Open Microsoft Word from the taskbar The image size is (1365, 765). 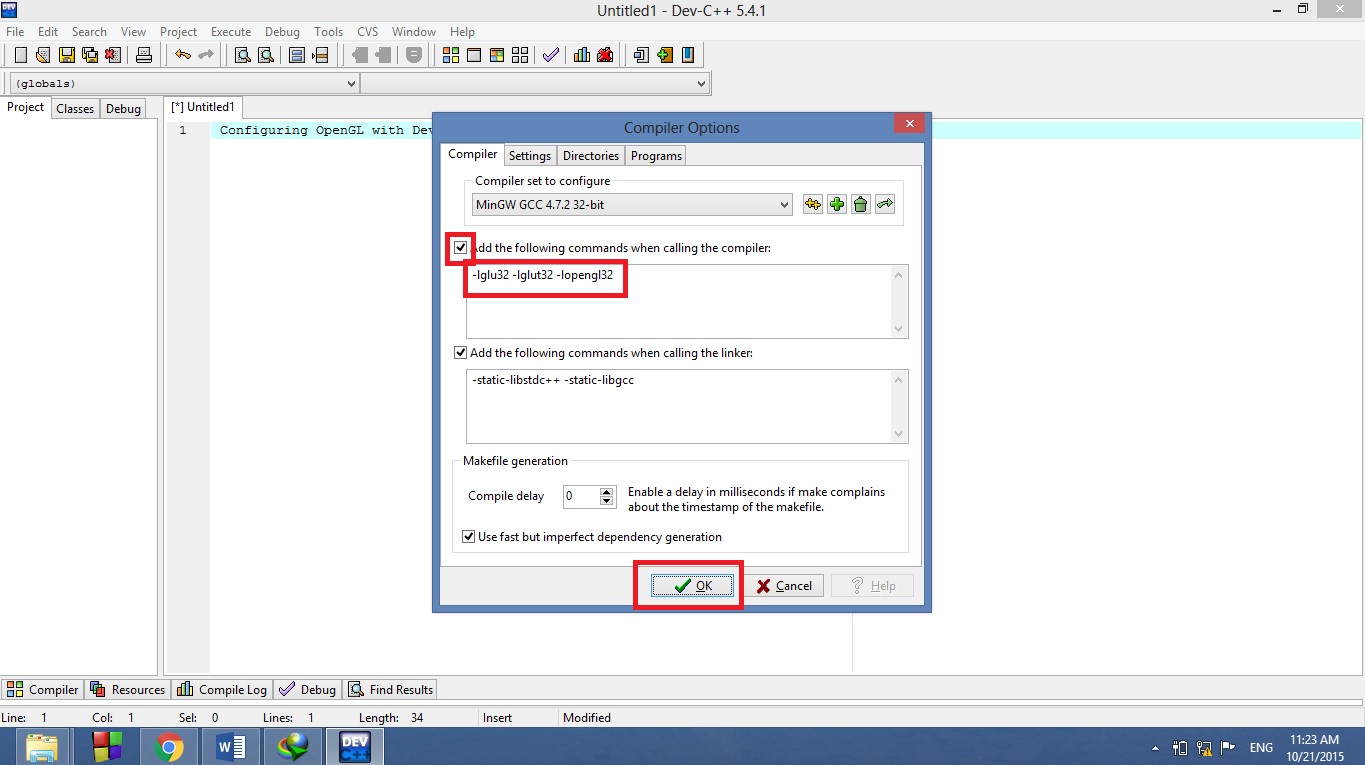click(231, 747)
